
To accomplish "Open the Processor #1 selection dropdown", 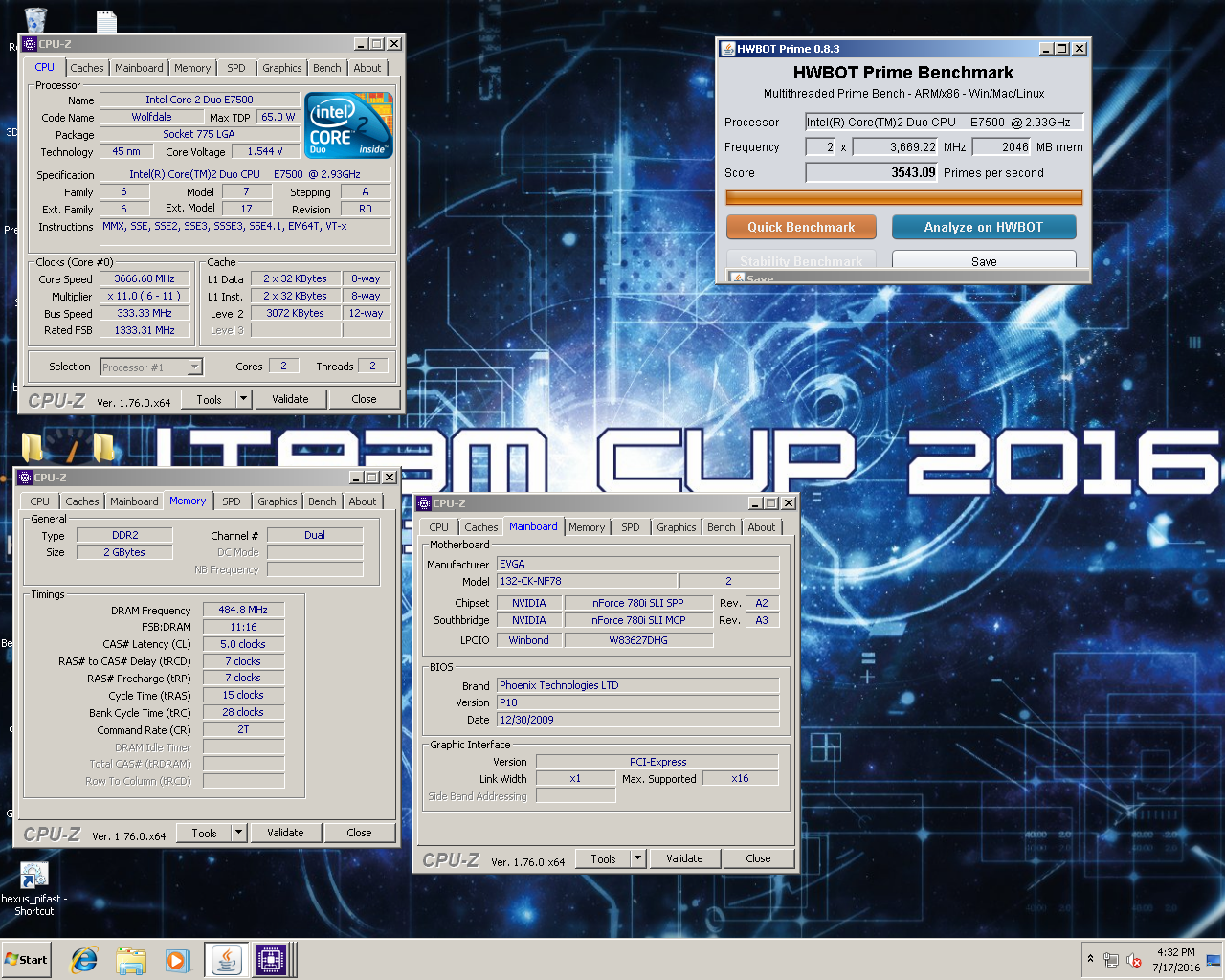I will (x=195, y=367).
